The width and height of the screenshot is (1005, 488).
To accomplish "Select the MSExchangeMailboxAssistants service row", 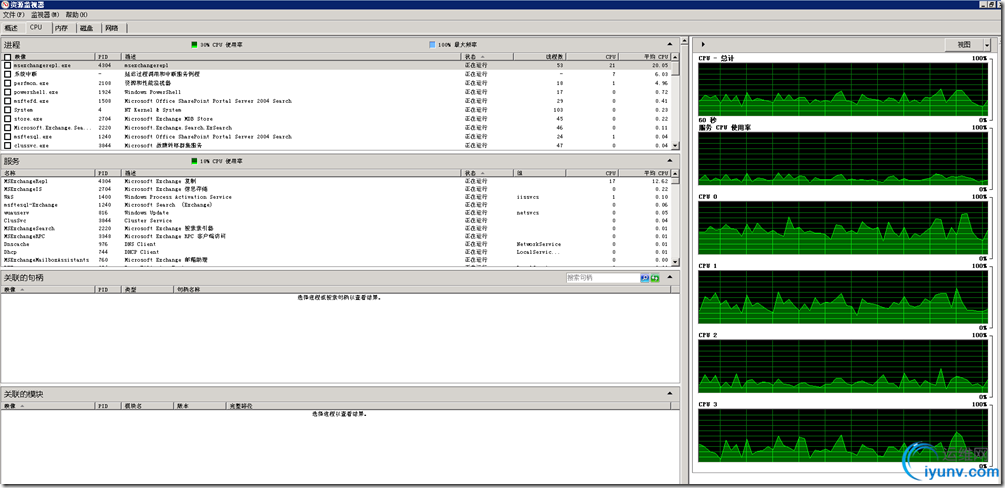I will tap(336, 260).
